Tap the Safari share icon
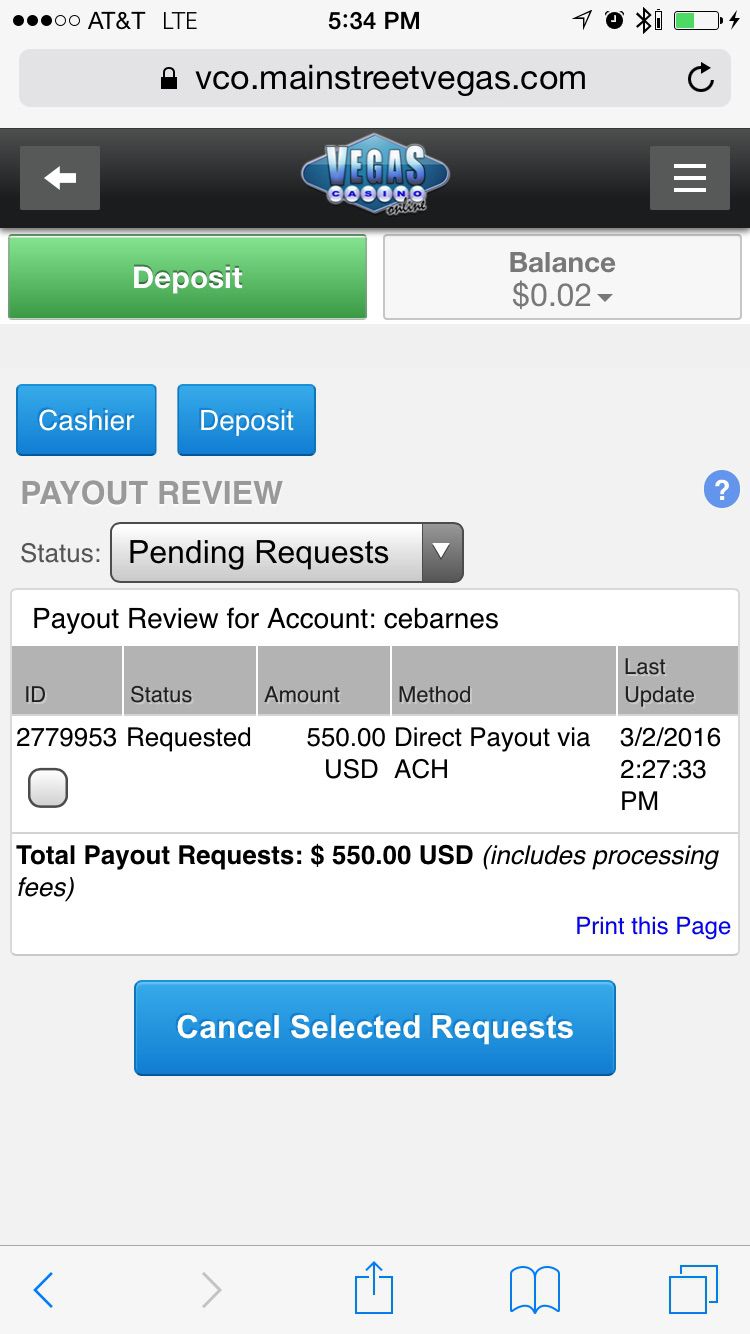 pos(374,1288)
